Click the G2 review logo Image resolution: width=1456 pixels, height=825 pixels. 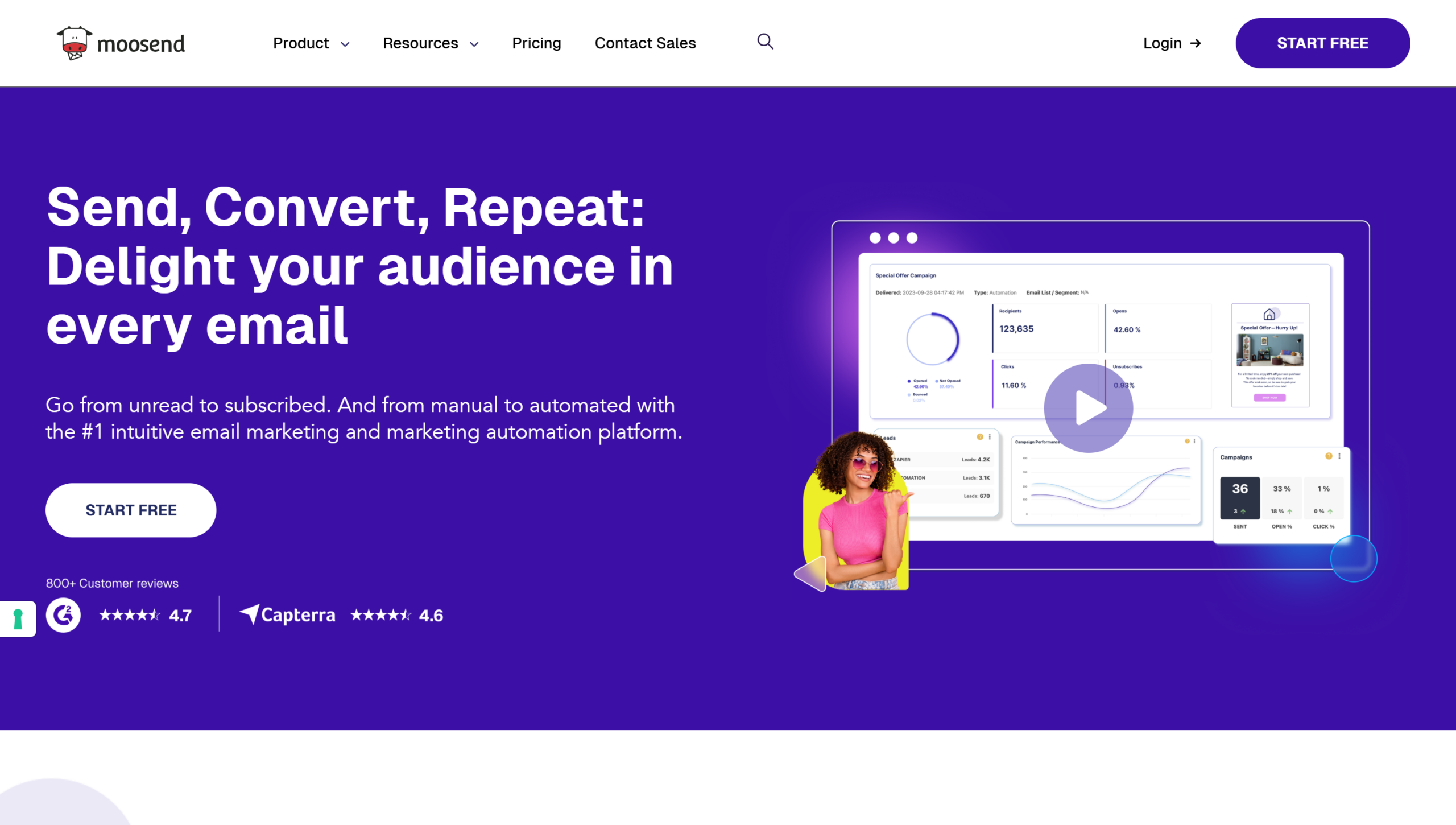pos(63,615)
